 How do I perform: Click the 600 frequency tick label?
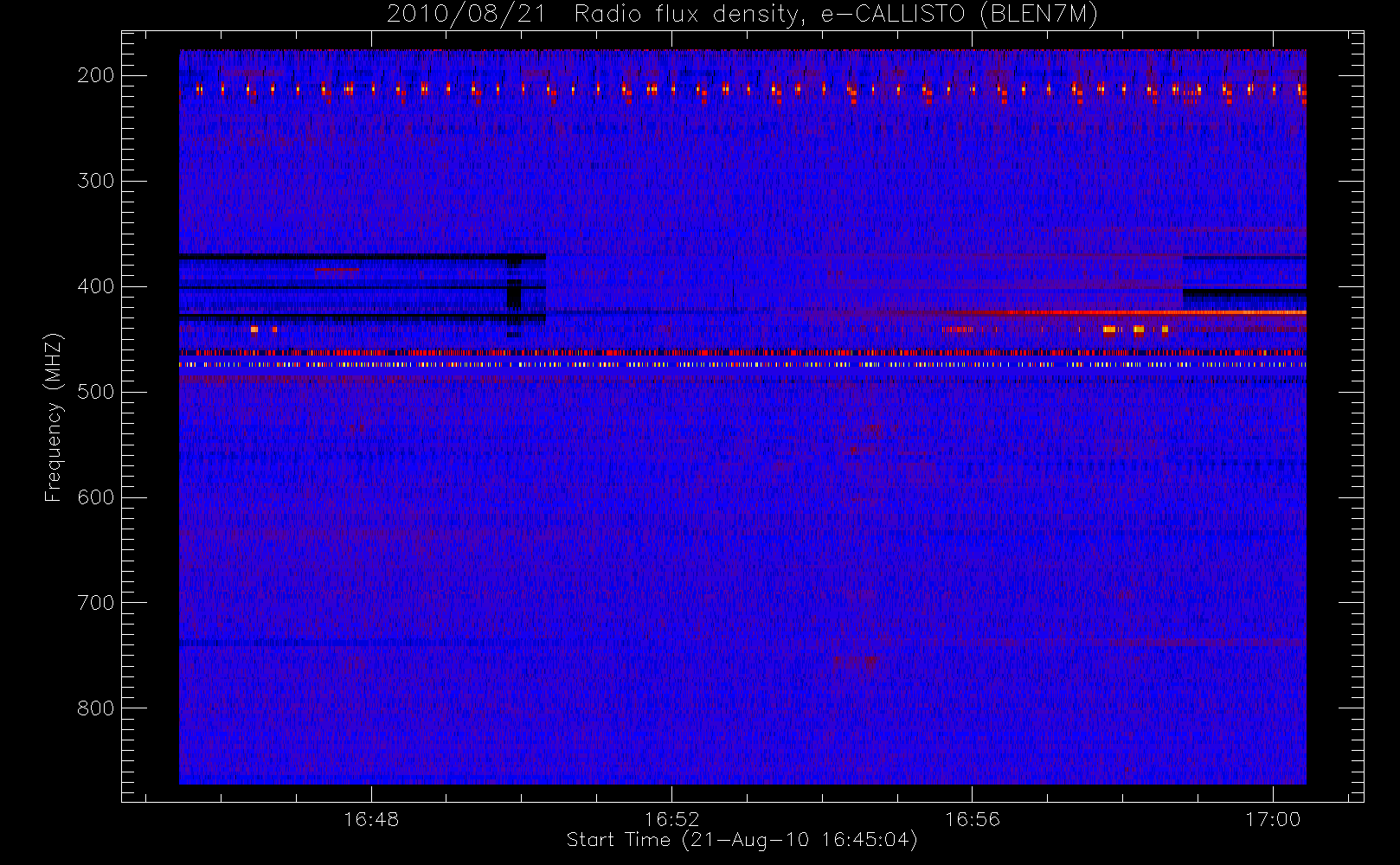pos(96,497)
